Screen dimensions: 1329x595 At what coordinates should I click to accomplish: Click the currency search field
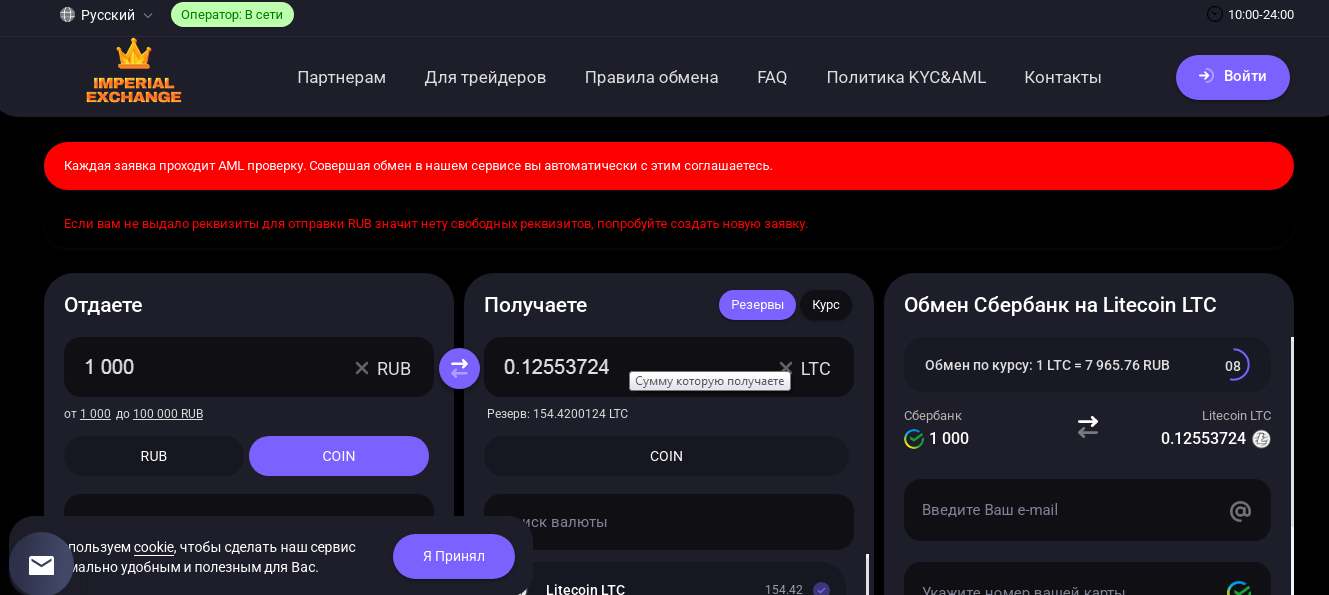click(669, 522)
